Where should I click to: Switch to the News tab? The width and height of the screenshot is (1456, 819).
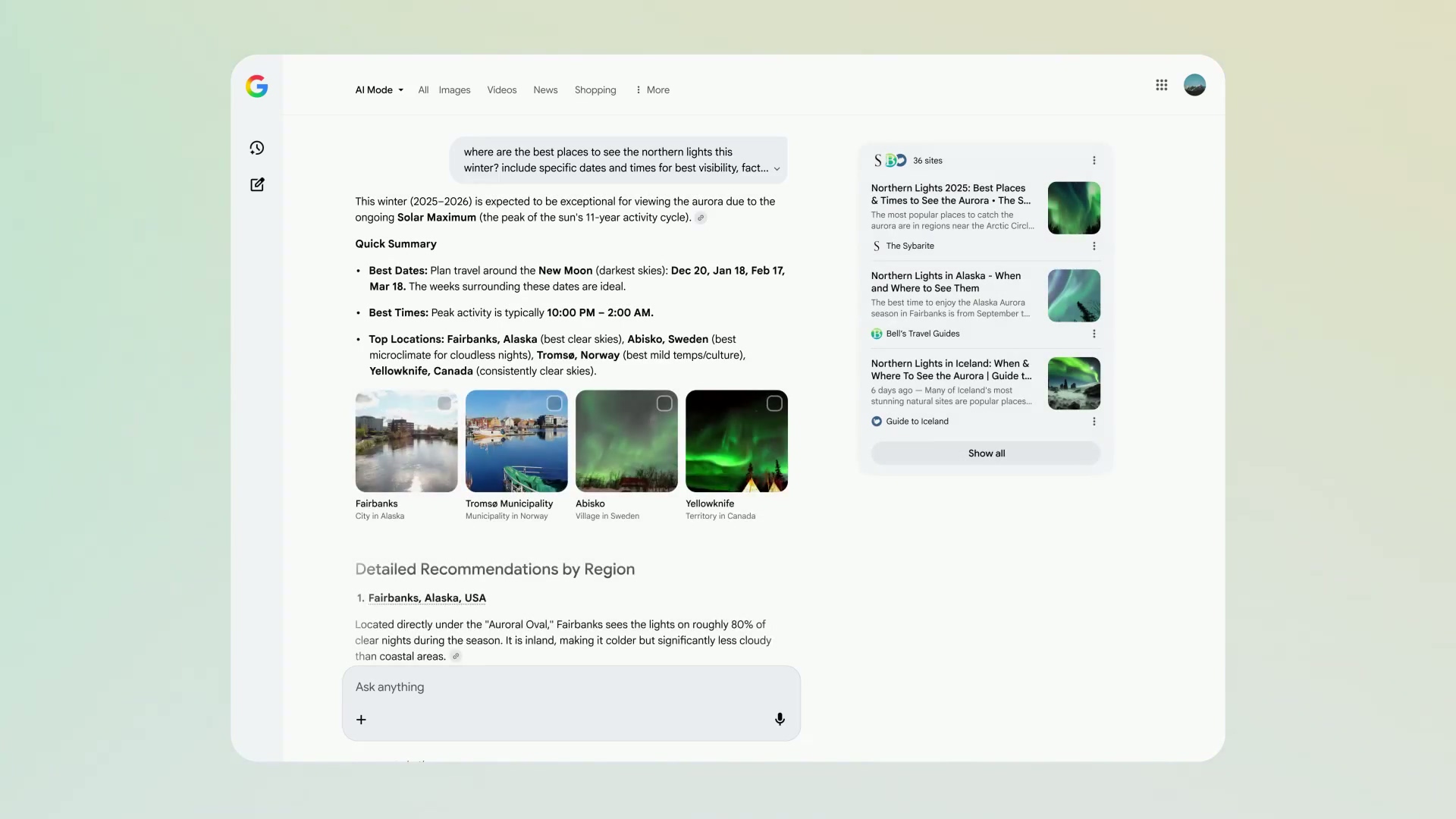(x=545, y=89)
